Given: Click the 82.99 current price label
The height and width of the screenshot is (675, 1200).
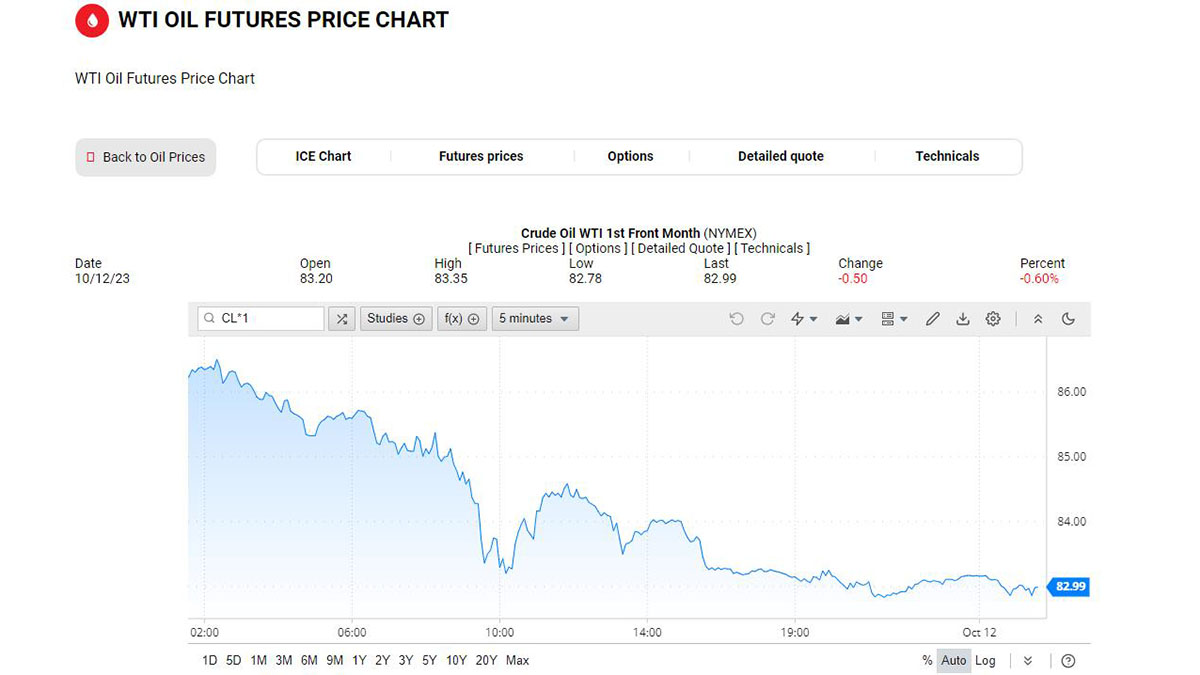Looking at the screenshot, I should [1069, 586].
